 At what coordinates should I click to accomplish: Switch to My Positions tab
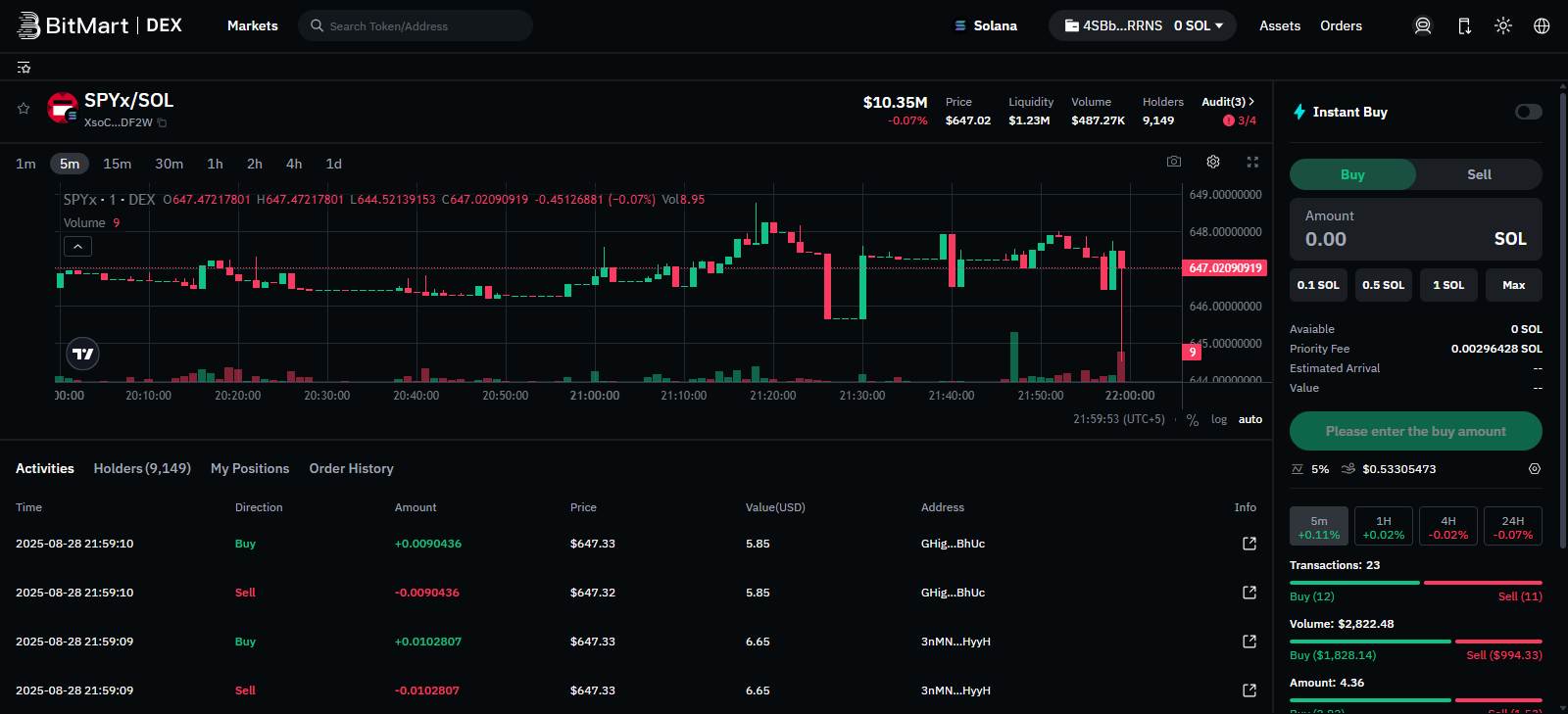(x=250, y=469)
